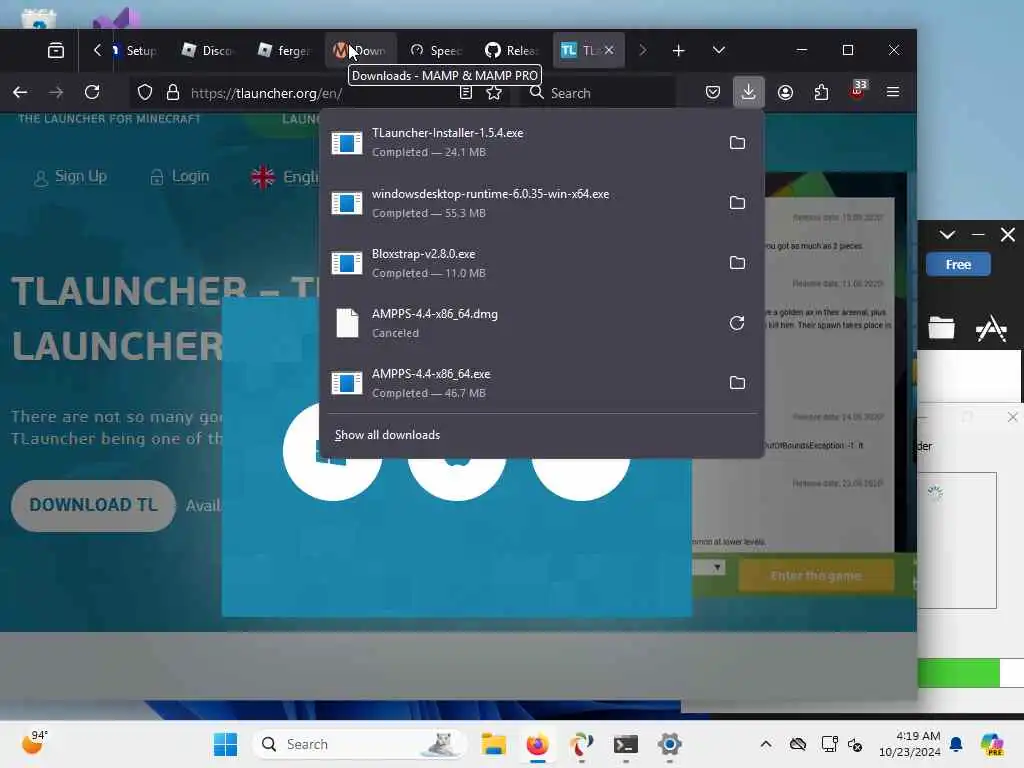1024x768 pixels.
Task: Open windowsdesktop-runtime-6.0.35-win-x64.exe download
Action: (519, 203)
